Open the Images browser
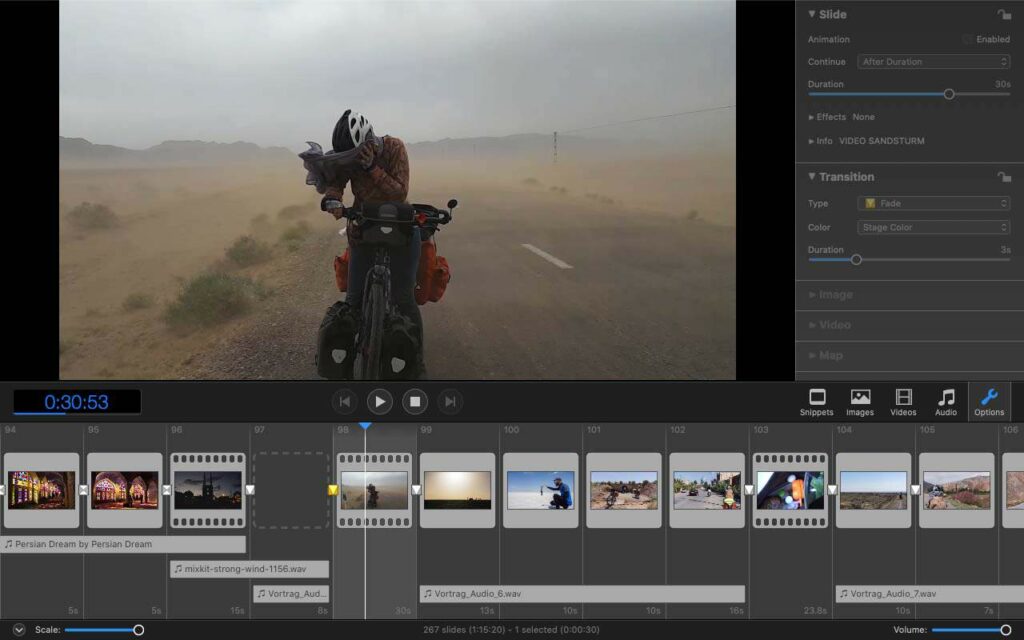The image size is (1024, 640). 859,402
